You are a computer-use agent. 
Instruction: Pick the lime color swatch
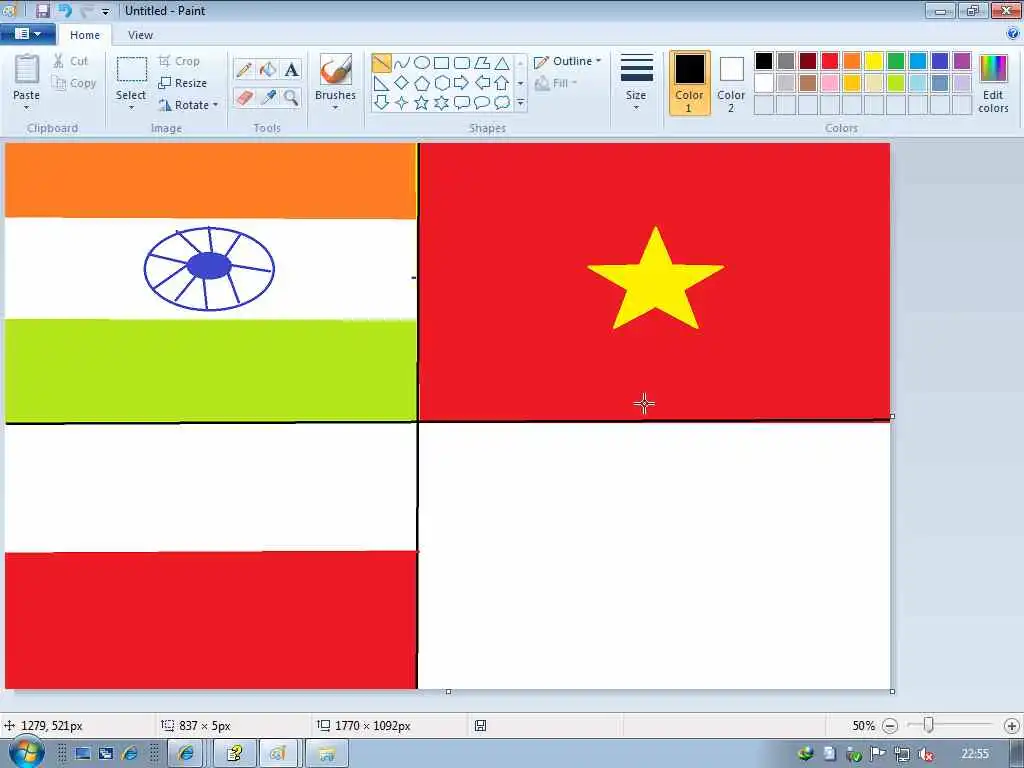tap(896, 83)
